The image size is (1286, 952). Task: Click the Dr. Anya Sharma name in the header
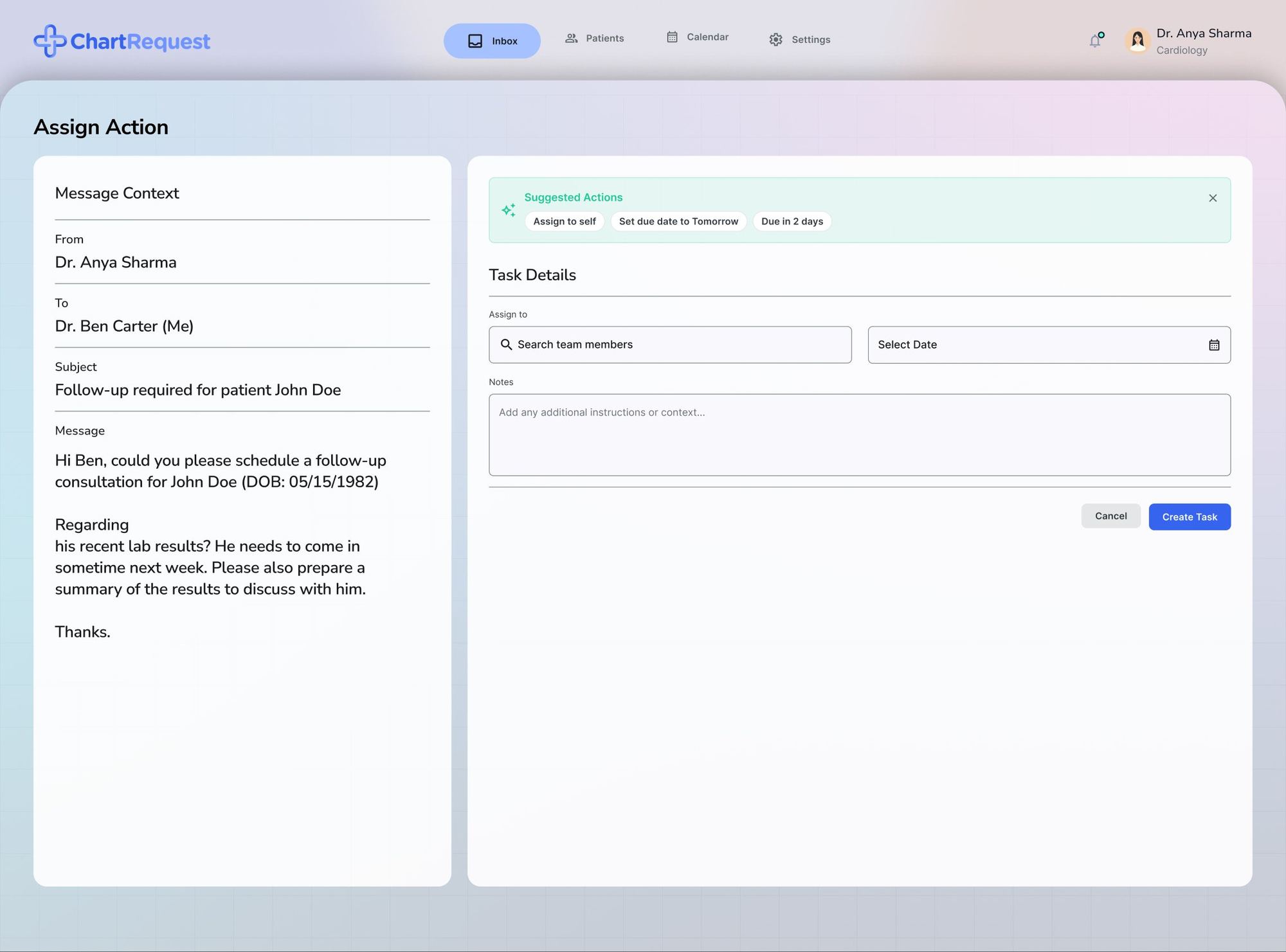coord(1204,33)
